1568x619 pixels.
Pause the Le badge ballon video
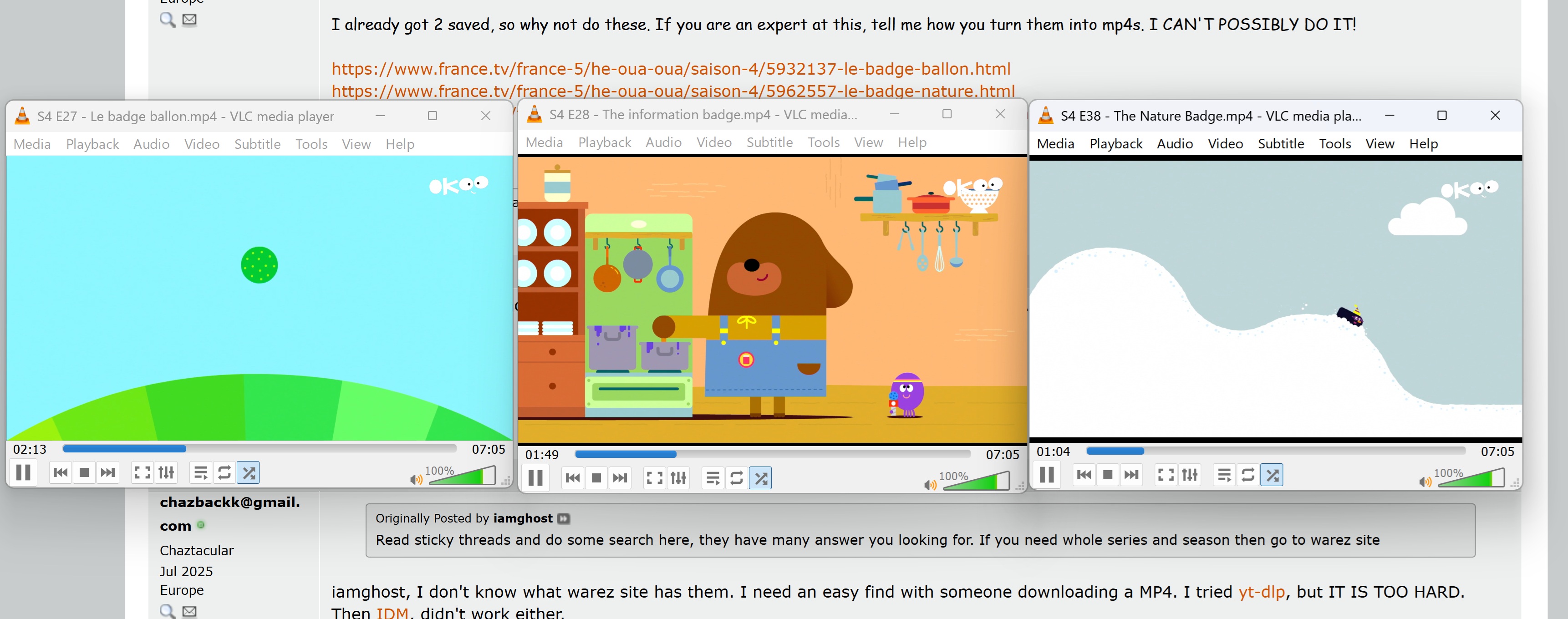point(23,472)
